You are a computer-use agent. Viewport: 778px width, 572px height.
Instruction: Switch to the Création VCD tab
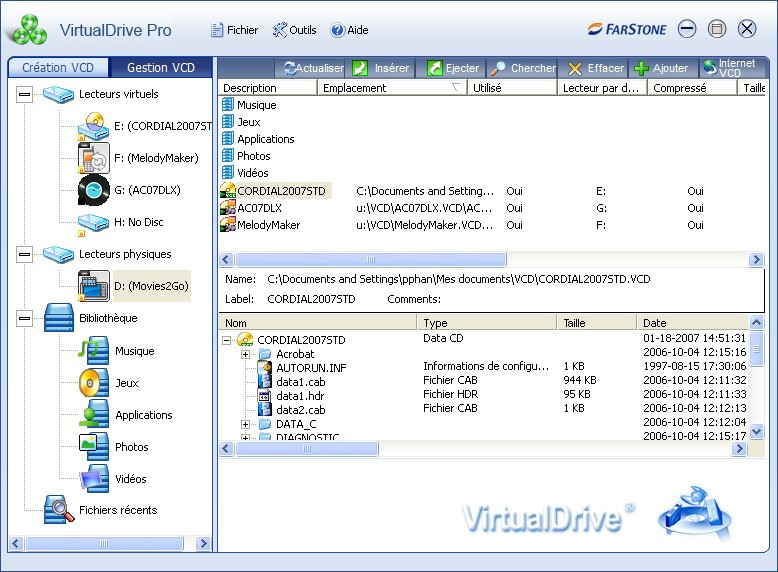point(58,67)
